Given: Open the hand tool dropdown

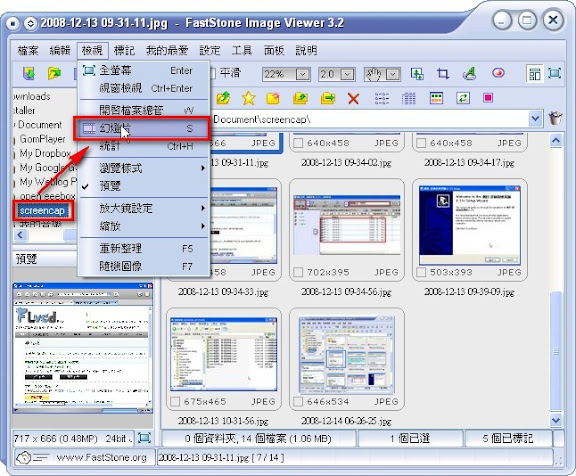Looking at the screenshot, I should tap(393, 75).
